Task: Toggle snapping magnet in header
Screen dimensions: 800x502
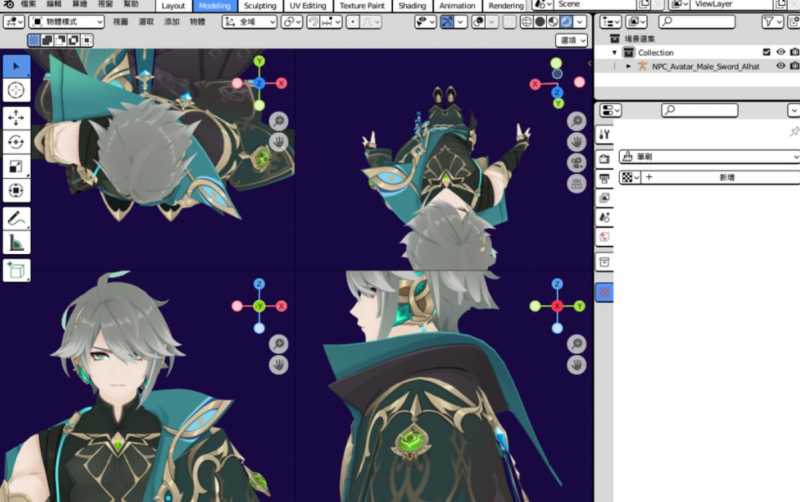Action: click(x=314, y=22)
